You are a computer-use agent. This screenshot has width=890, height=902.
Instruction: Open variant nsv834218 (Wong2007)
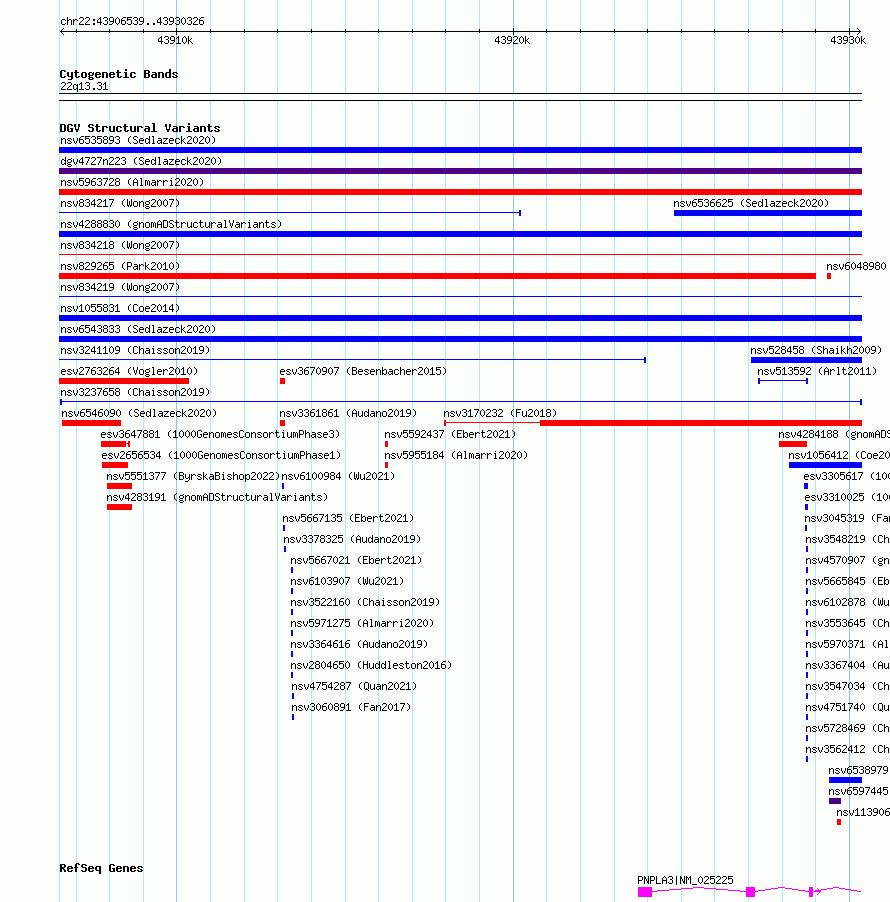(120, 246)
